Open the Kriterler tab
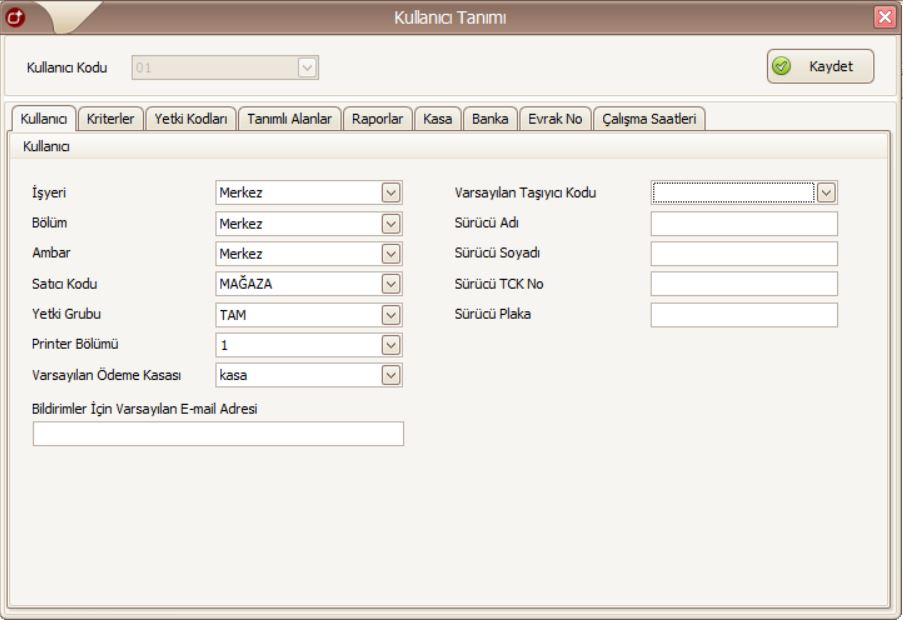 click(x=111, y=119)
